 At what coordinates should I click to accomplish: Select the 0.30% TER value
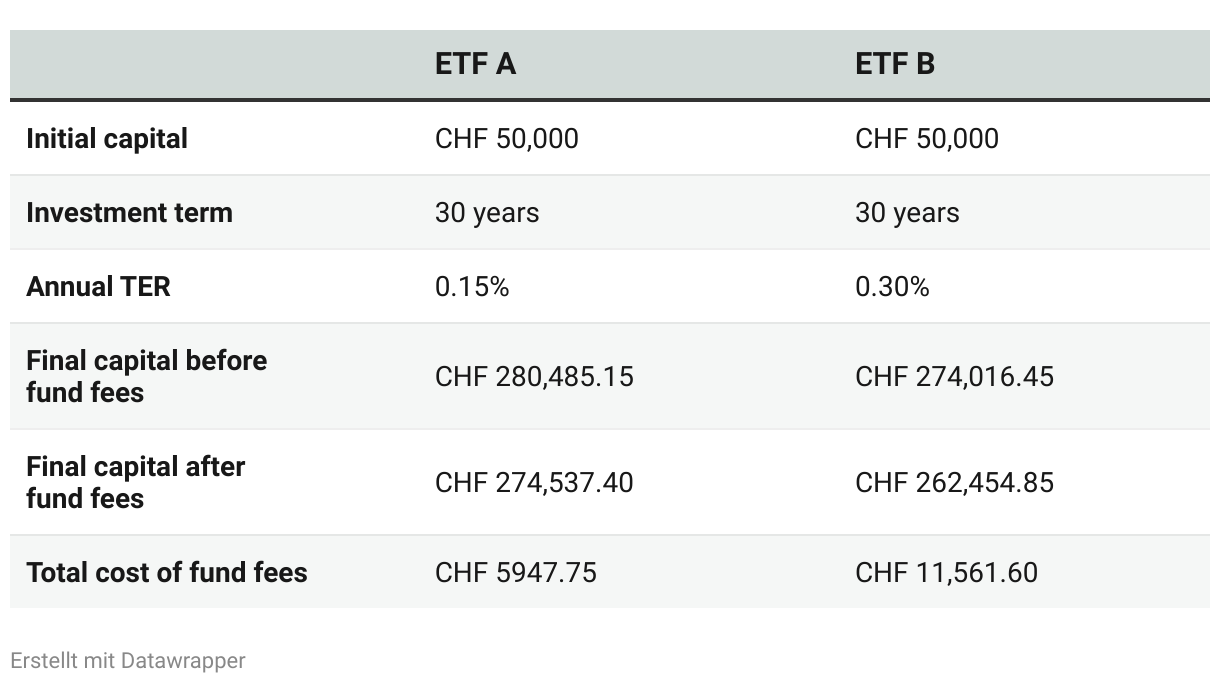pos(892,286)
